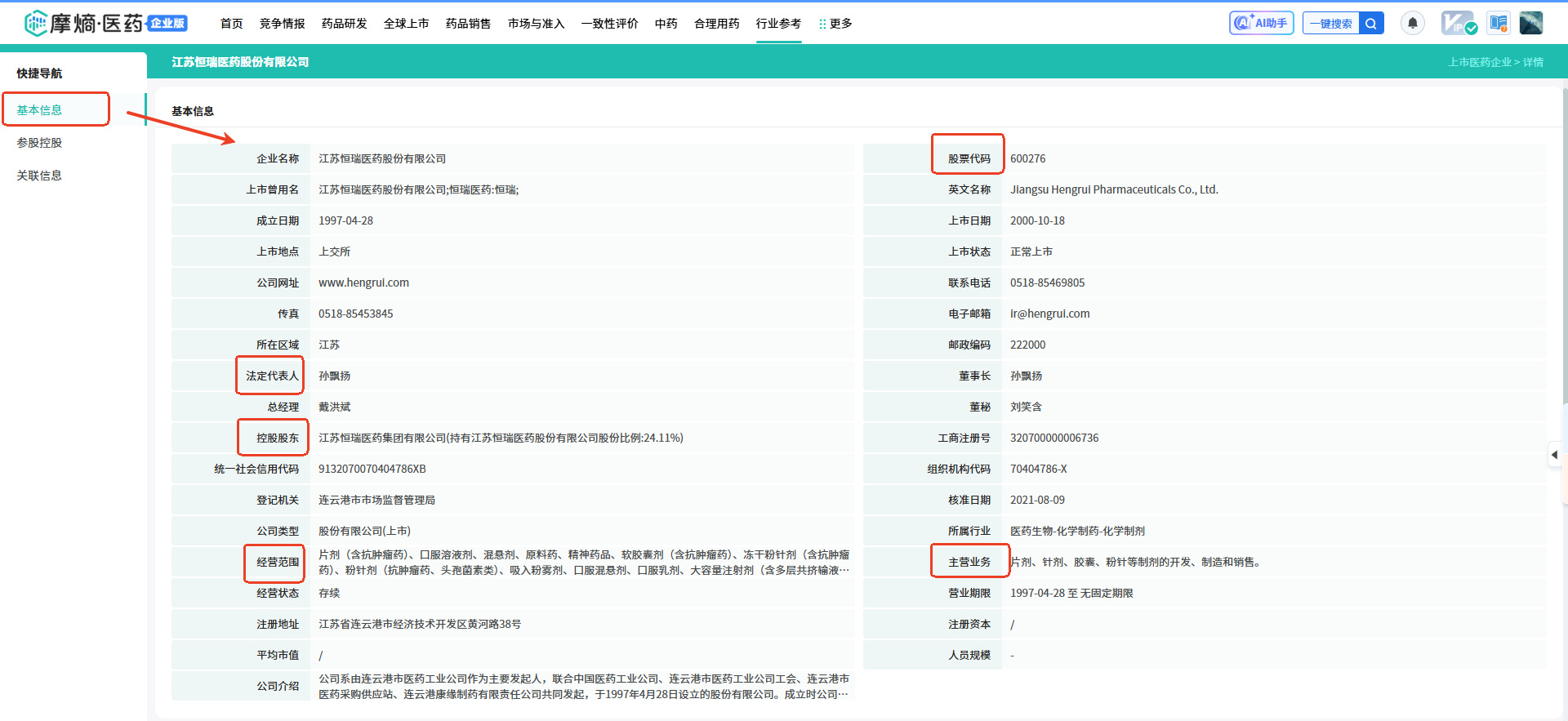This screenshot has height=721, width=1568.
Task: Click the listing venue value 上交所
Action: [x=334, y=251]
